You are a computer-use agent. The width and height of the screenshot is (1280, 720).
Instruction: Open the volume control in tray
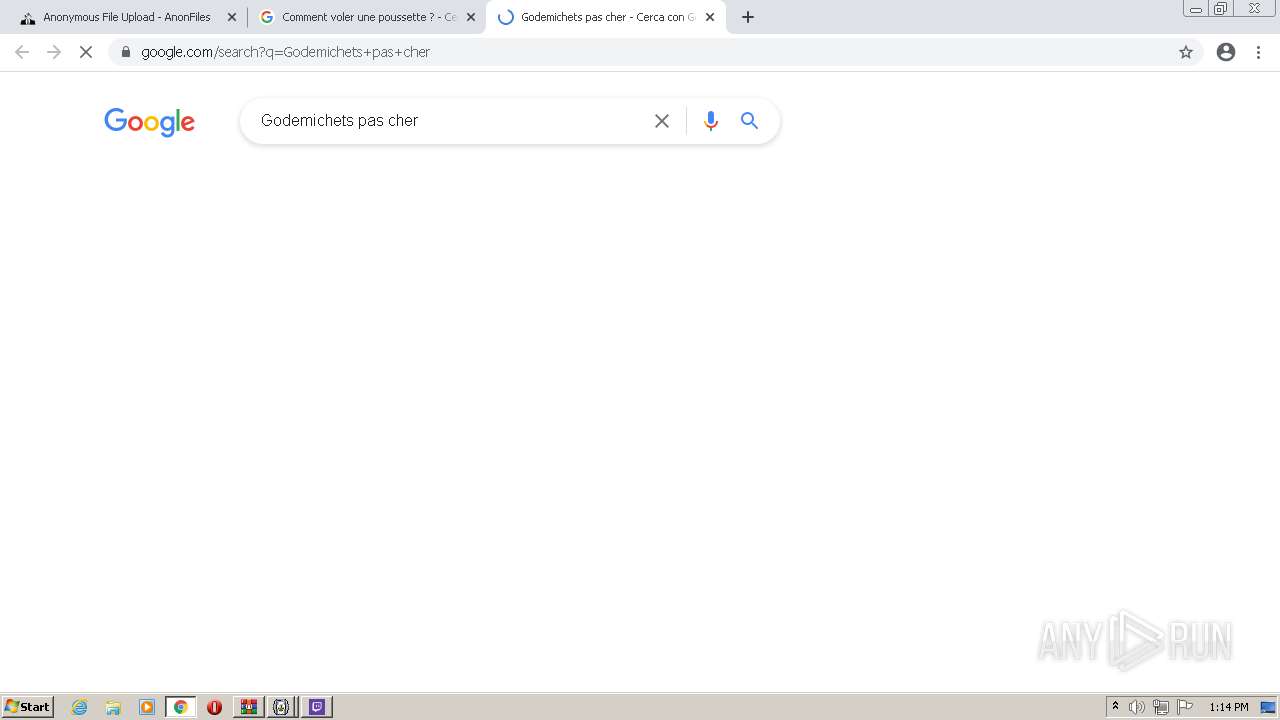(1137, 707)
